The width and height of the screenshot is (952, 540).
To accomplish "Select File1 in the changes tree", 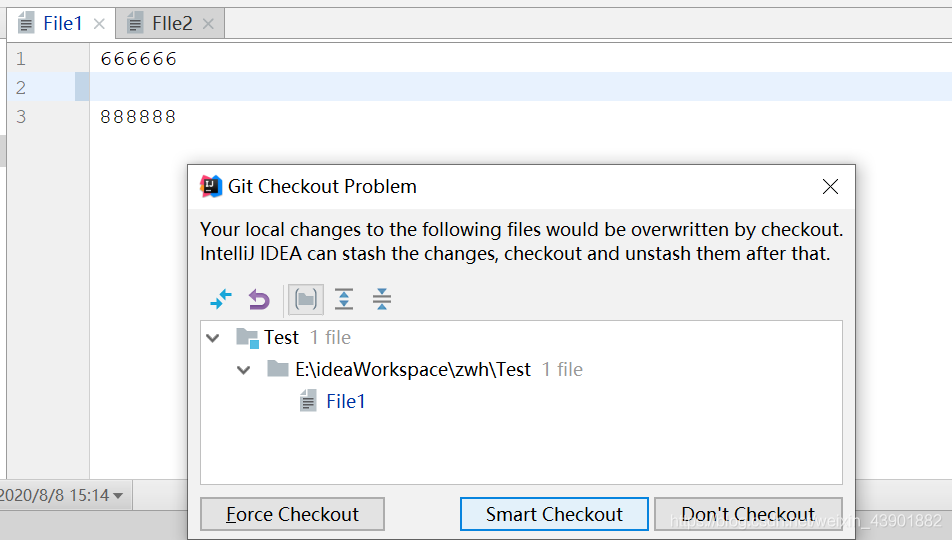I will [346, 402].
